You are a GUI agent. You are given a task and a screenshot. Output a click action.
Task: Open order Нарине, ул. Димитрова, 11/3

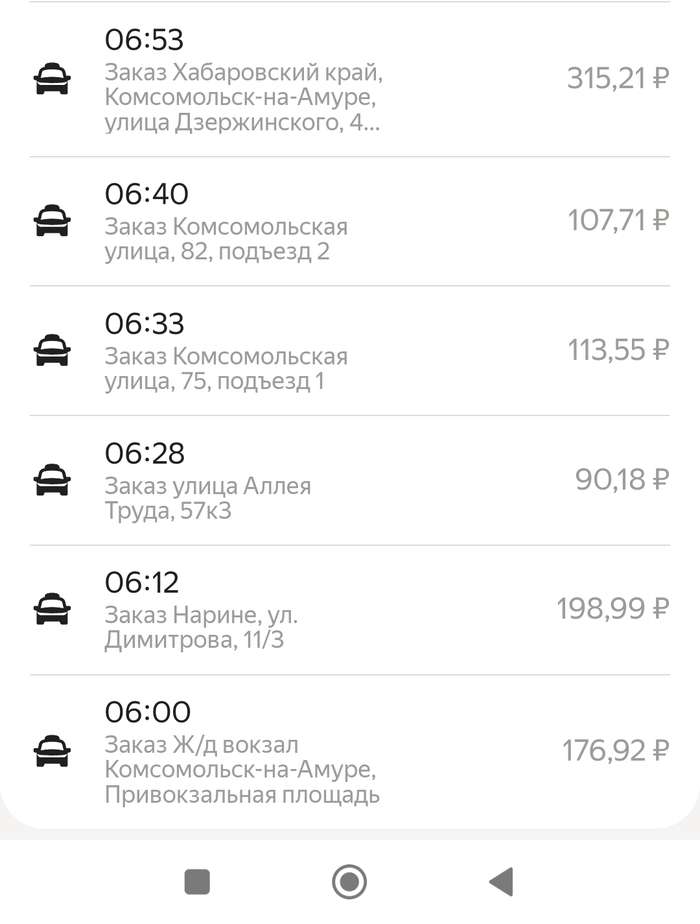point(200,627)
